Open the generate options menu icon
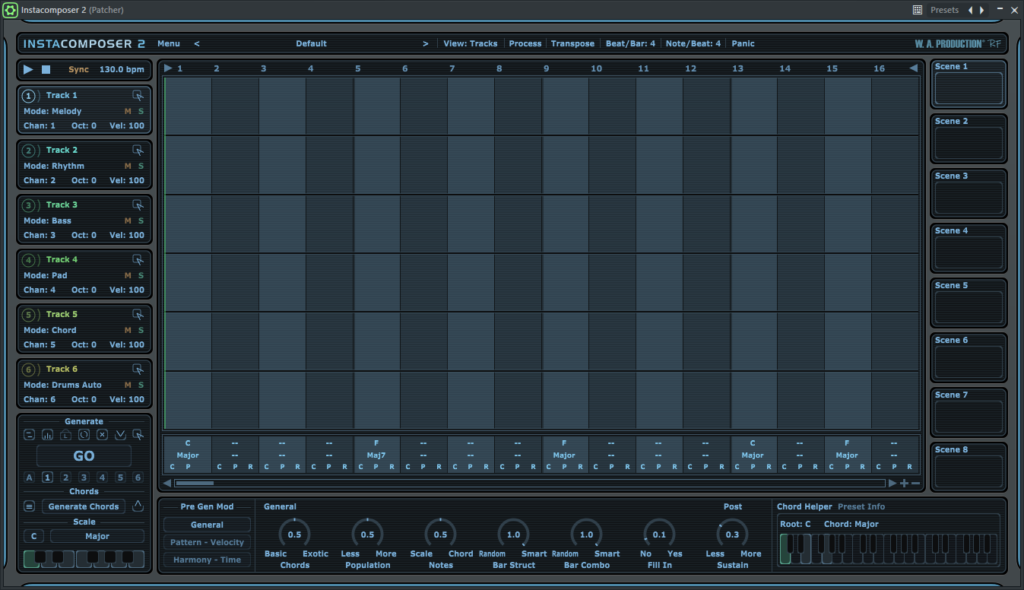Viewport: 1024px width, 590px height. click(x=29, y=435)
